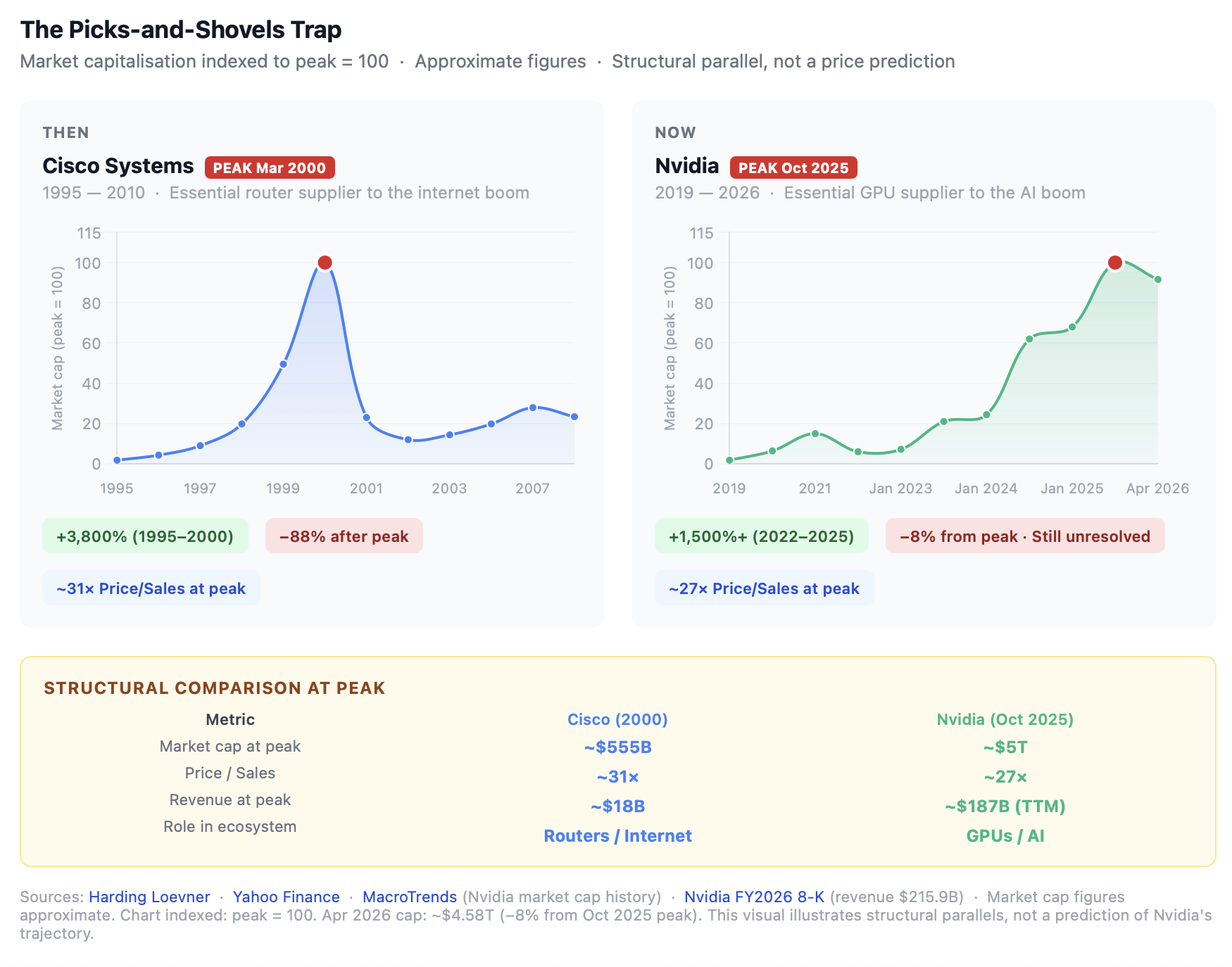Select the Cisco data point above 1999
1232x967 pixels.
[283, 364]
